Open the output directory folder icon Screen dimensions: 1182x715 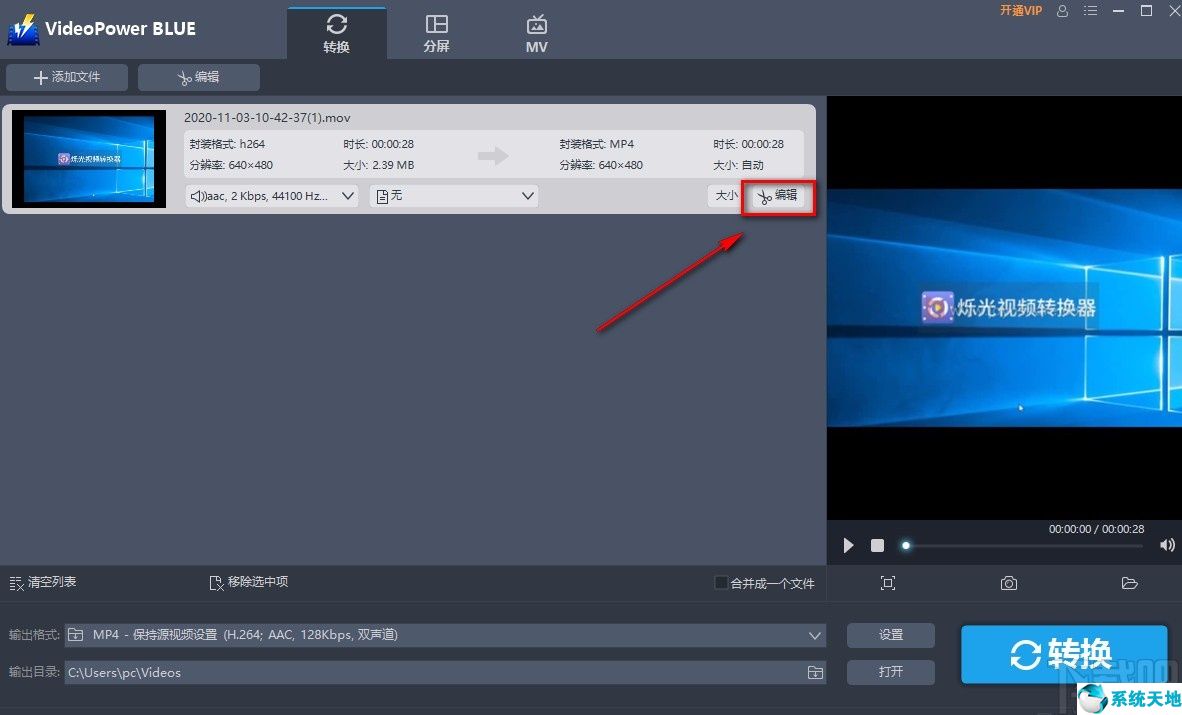(x=814, y=672)
